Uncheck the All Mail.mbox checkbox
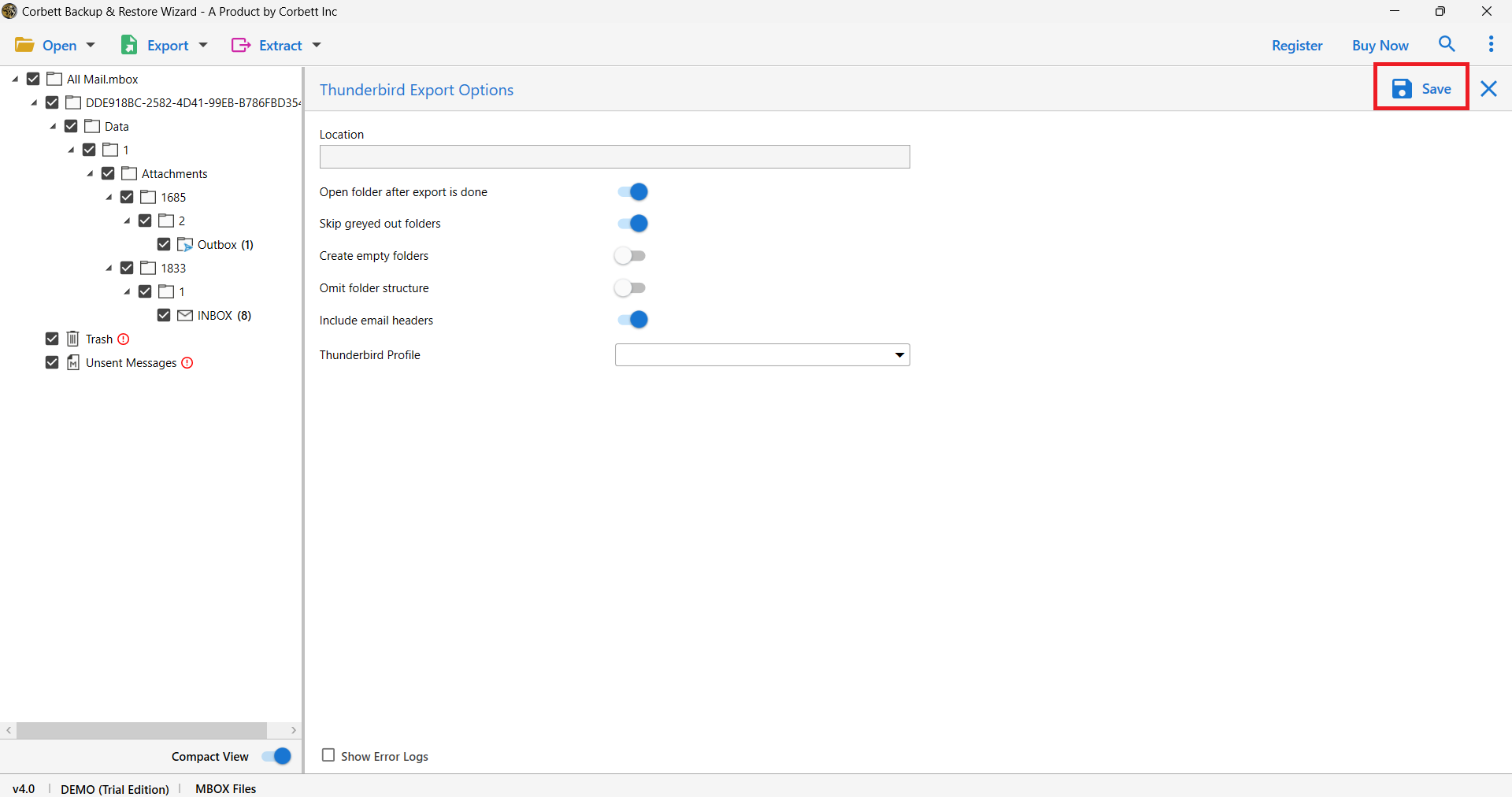The width and height of the screenshot is (1512, 797). click(x=33, y=79)
